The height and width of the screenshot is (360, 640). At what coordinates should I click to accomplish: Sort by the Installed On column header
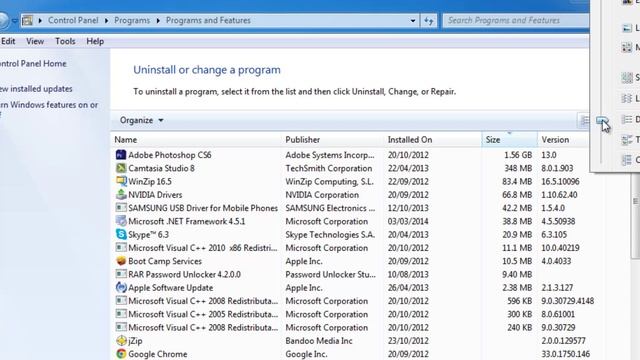(x=432, y=140)
